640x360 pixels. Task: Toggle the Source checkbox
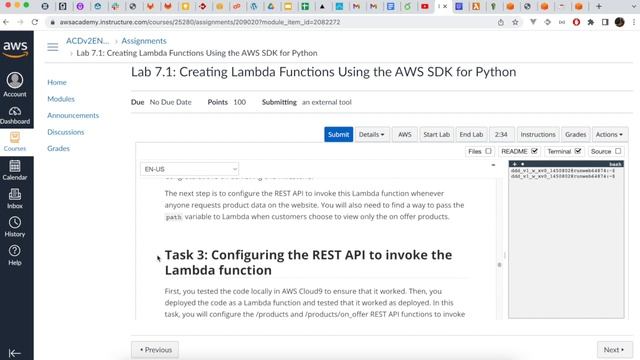[618, 151]
